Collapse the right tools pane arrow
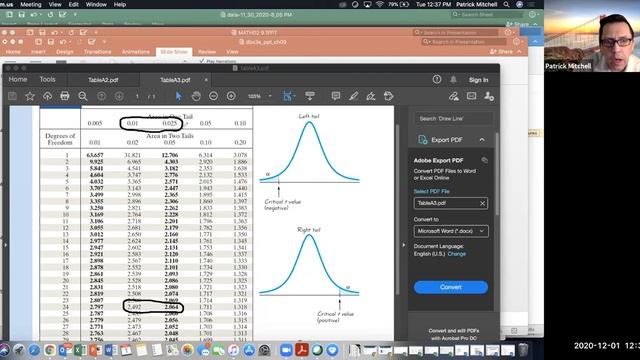The width and height of the screenshot is (640, 360). [x=404, y=245]
